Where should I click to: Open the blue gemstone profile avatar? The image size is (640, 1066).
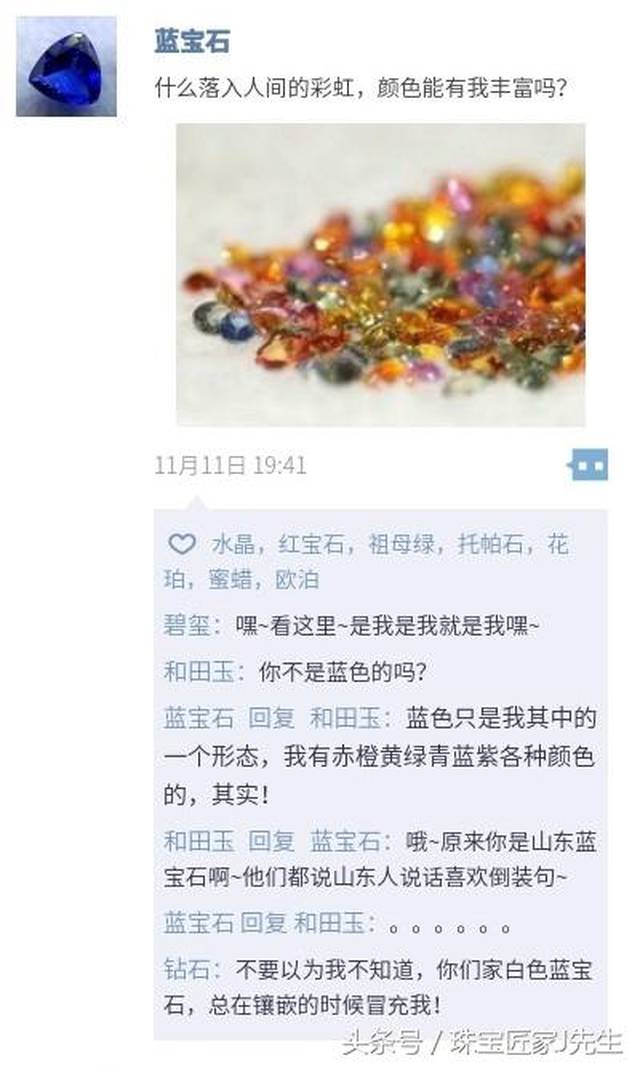66,67
